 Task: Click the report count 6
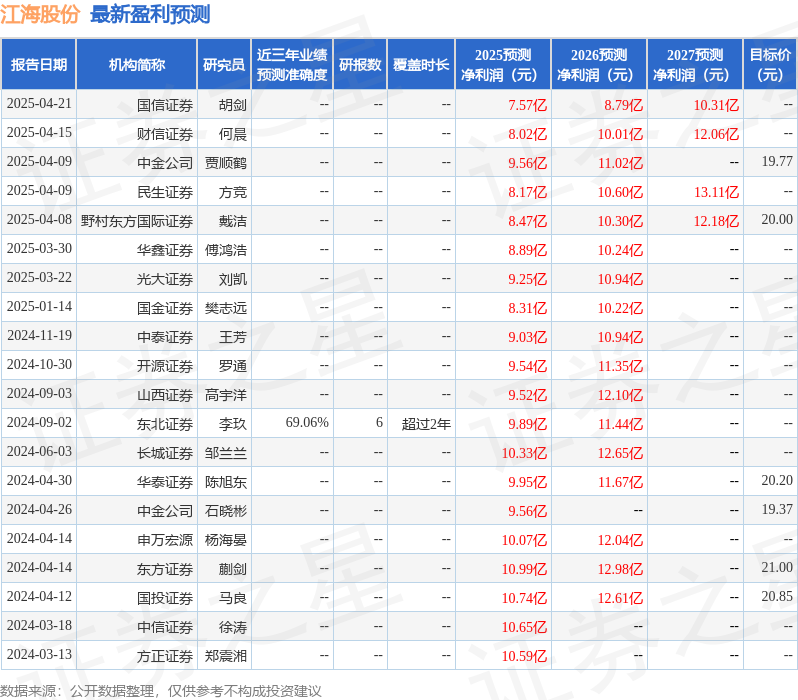pyautogui.click(x=379, y=423)
